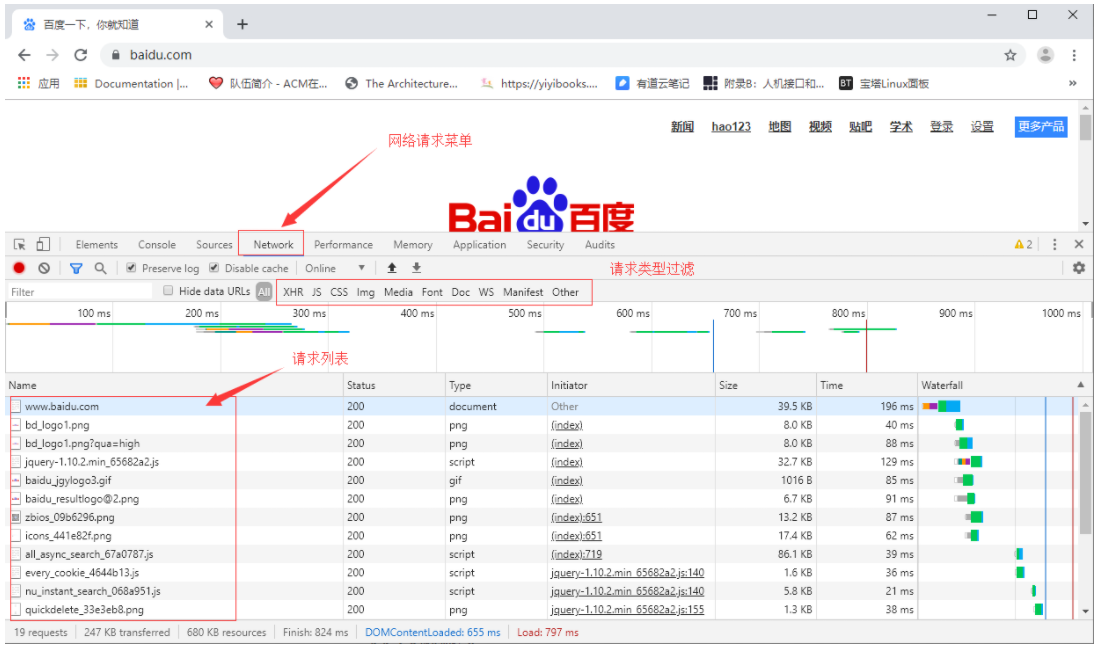This screenshot has height=649, width=1098.
Task: Filter requests by XHR type
Action: [x=292, y=292]
